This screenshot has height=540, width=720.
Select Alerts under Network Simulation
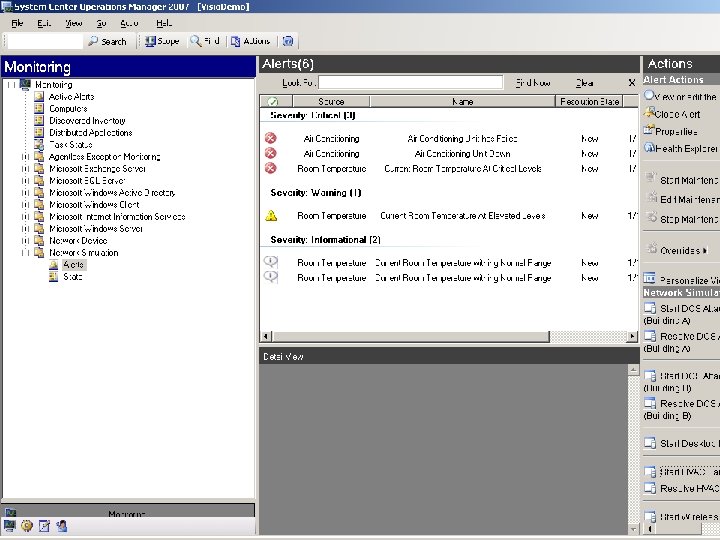(73, 264)
